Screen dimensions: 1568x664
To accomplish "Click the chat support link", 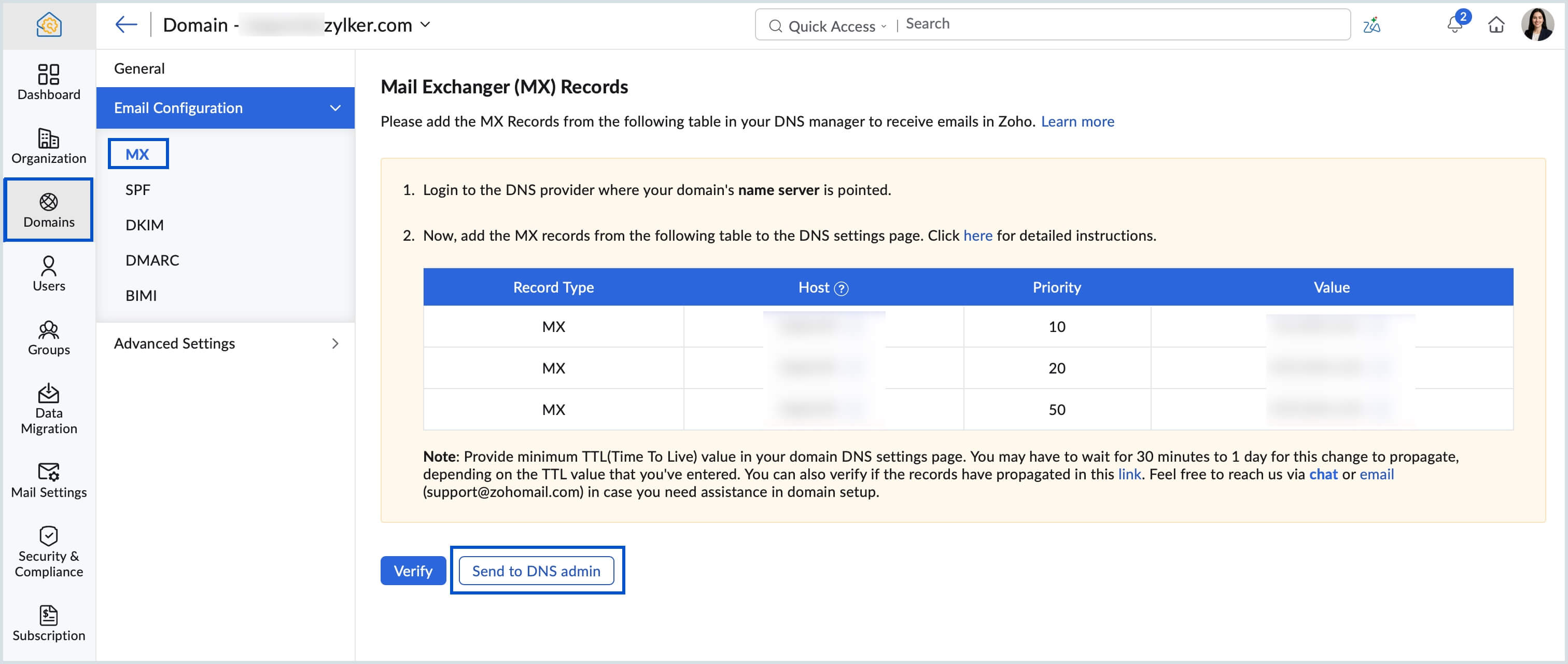I will (x=1323, y=474).
